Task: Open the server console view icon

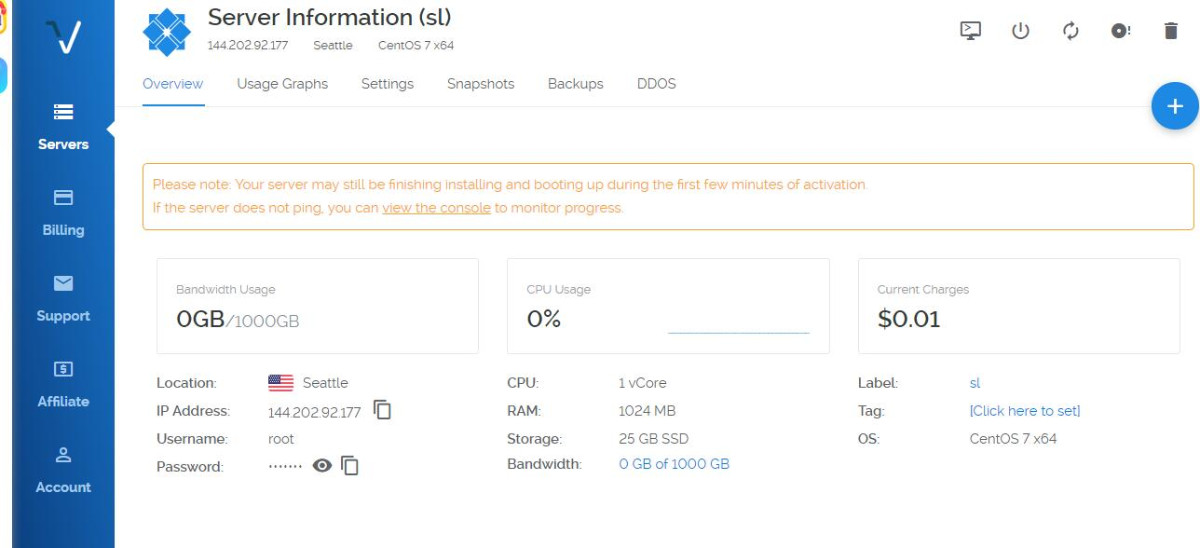Action: [970, 31]
